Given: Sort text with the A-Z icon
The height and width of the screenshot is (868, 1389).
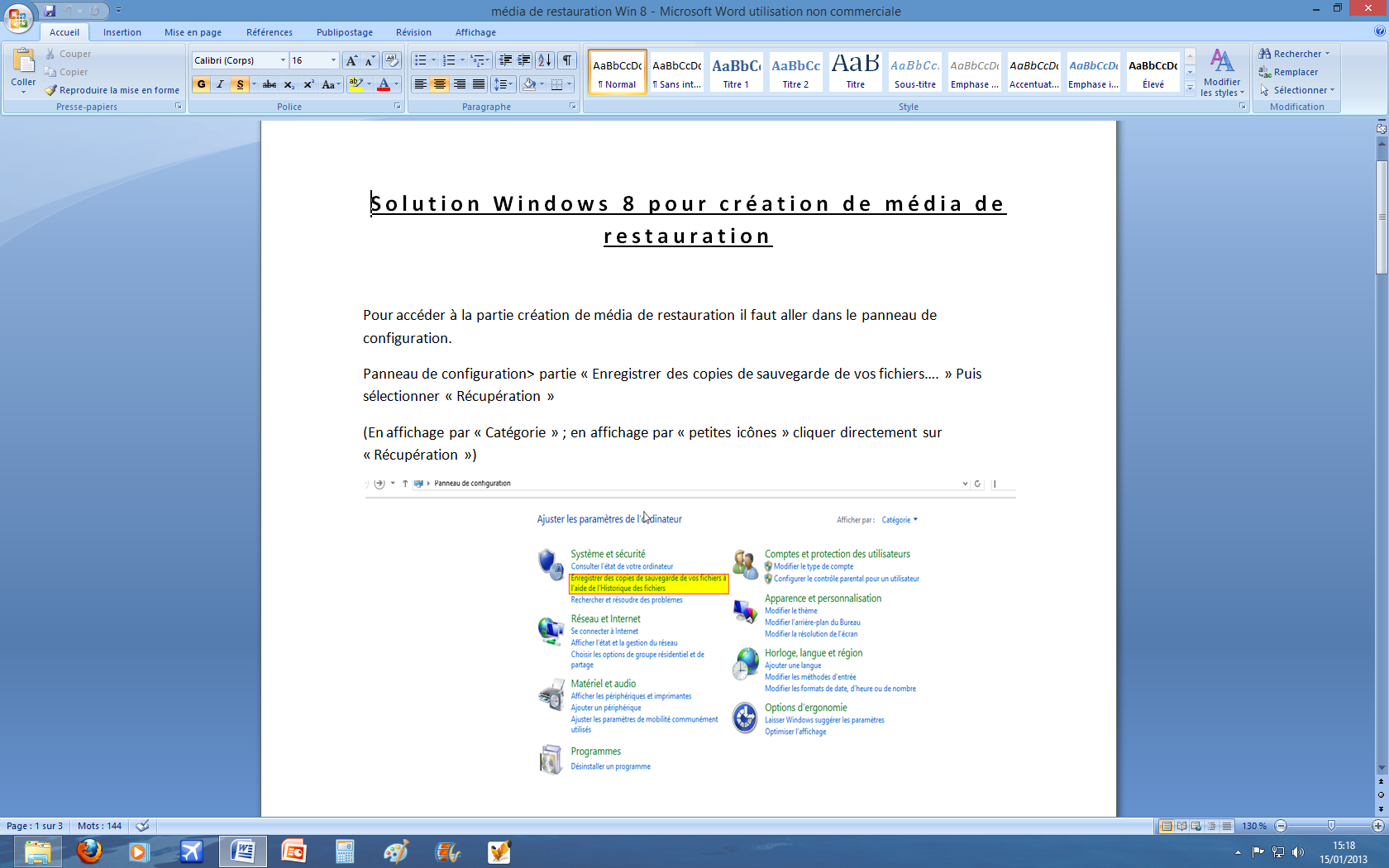Looking at the screenshot, I should (545, 60).
